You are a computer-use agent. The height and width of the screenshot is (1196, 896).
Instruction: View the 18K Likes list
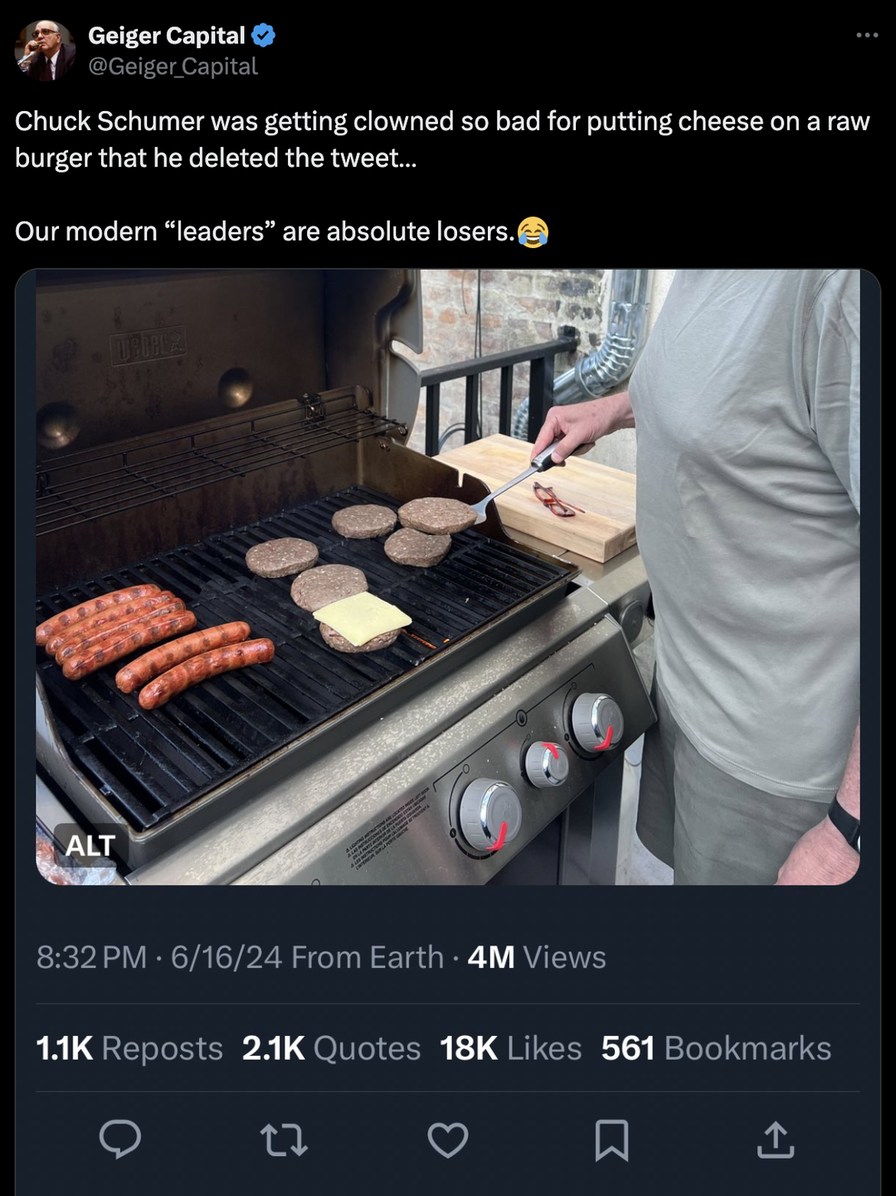click(510, 1048)
